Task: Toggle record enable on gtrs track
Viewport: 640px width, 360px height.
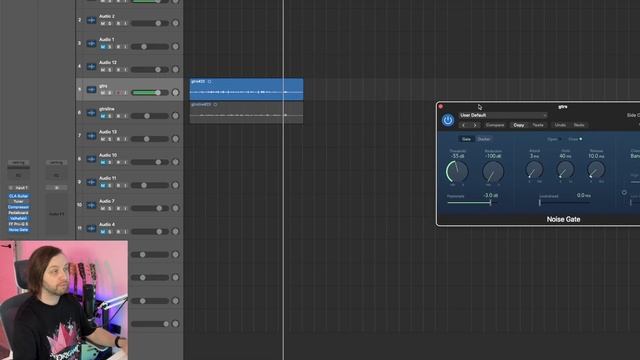Action: coord(118,93)
